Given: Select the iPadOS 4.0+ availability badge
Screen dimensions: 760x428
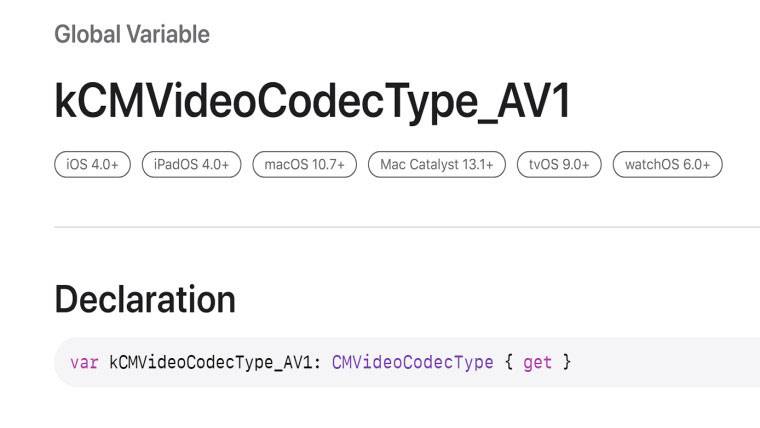Looking at the screenshot, I should (x=191, y=165).
